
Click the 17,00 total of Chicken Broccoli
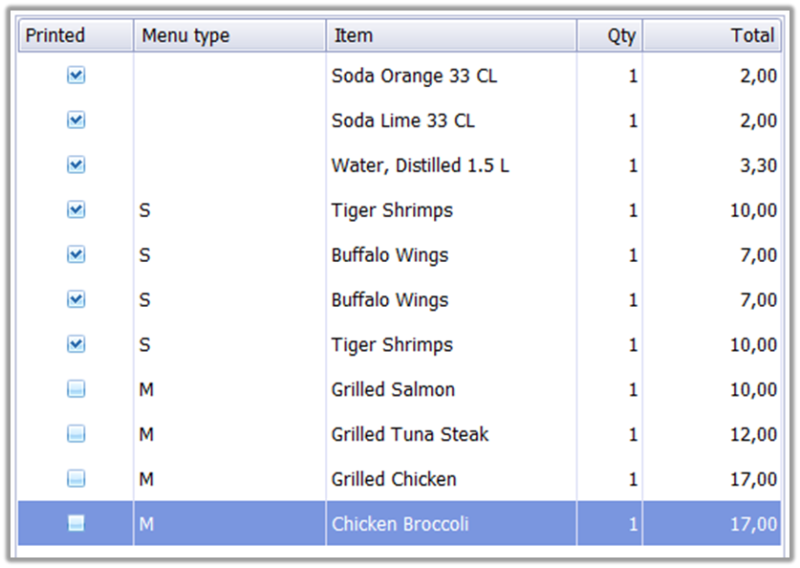pyautogui.click(x=754, y=524)
